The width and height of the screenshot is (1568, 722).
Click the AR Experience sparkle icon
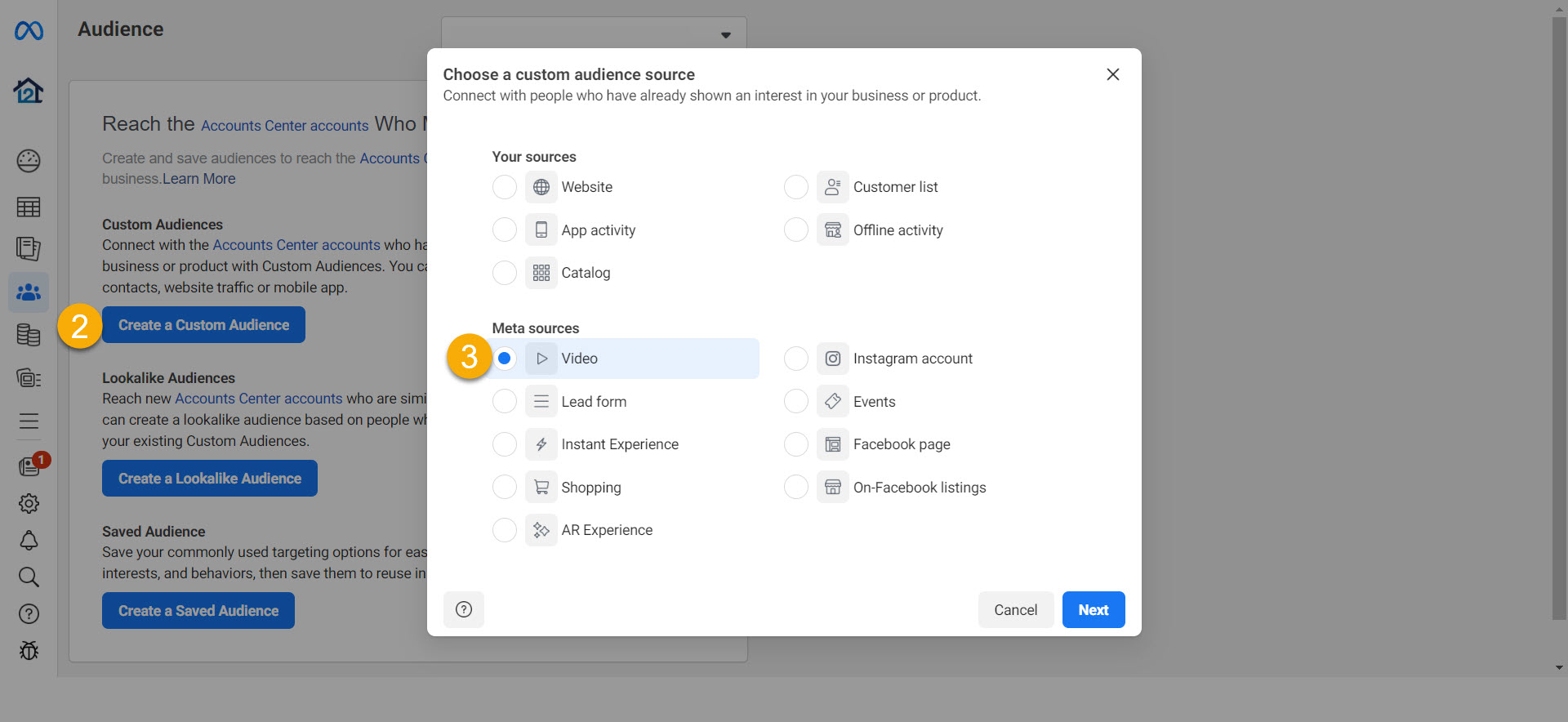pos(541,530)
